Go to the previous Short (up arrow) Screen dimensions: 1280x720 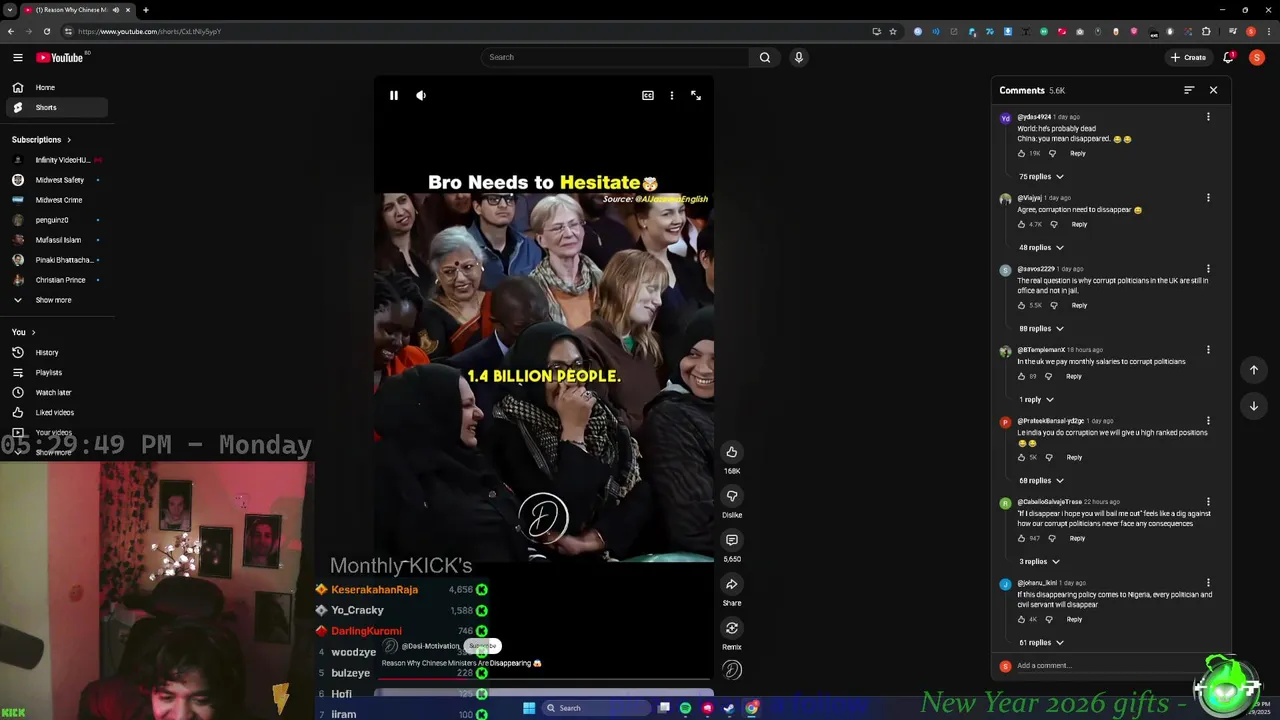1254,370
